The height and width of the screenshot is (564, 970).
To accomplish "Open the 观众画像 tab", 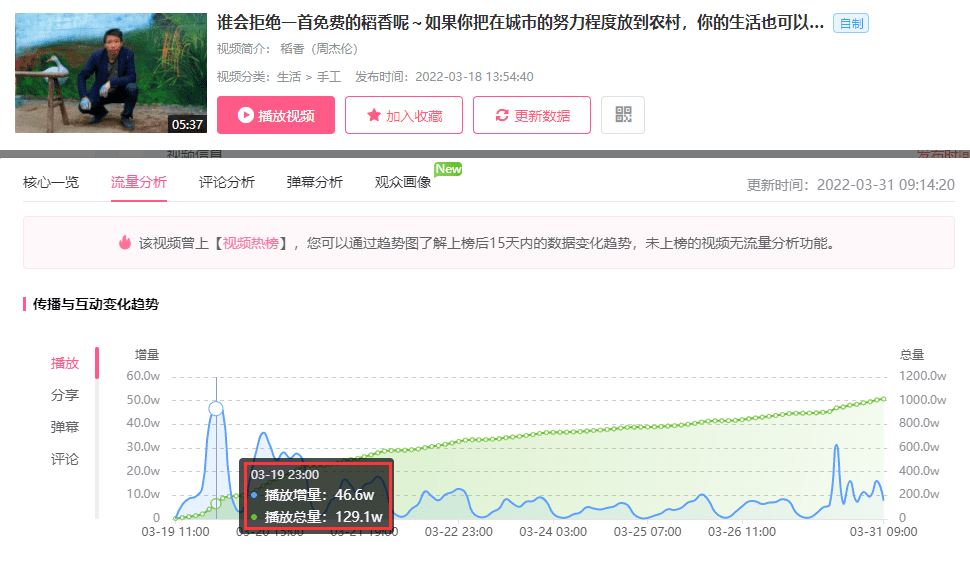I will tap(403, 182).
